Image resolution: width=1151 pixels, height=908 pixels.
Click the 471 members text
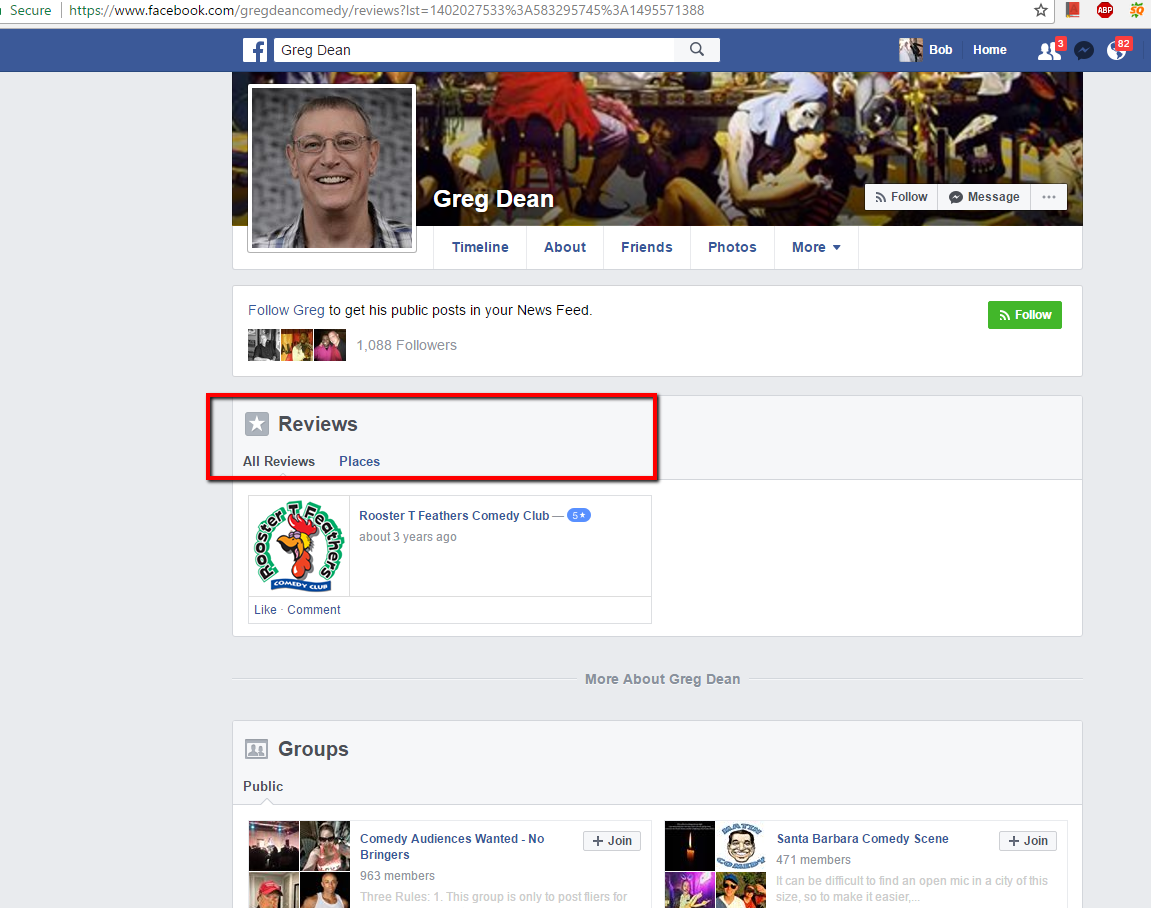pos(813,860)
